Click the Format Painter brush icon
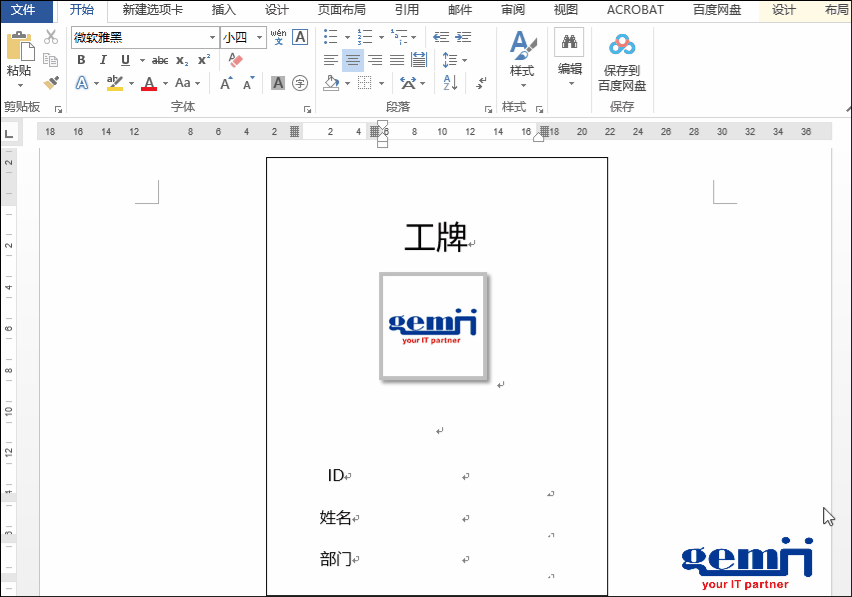 [50, 83]
